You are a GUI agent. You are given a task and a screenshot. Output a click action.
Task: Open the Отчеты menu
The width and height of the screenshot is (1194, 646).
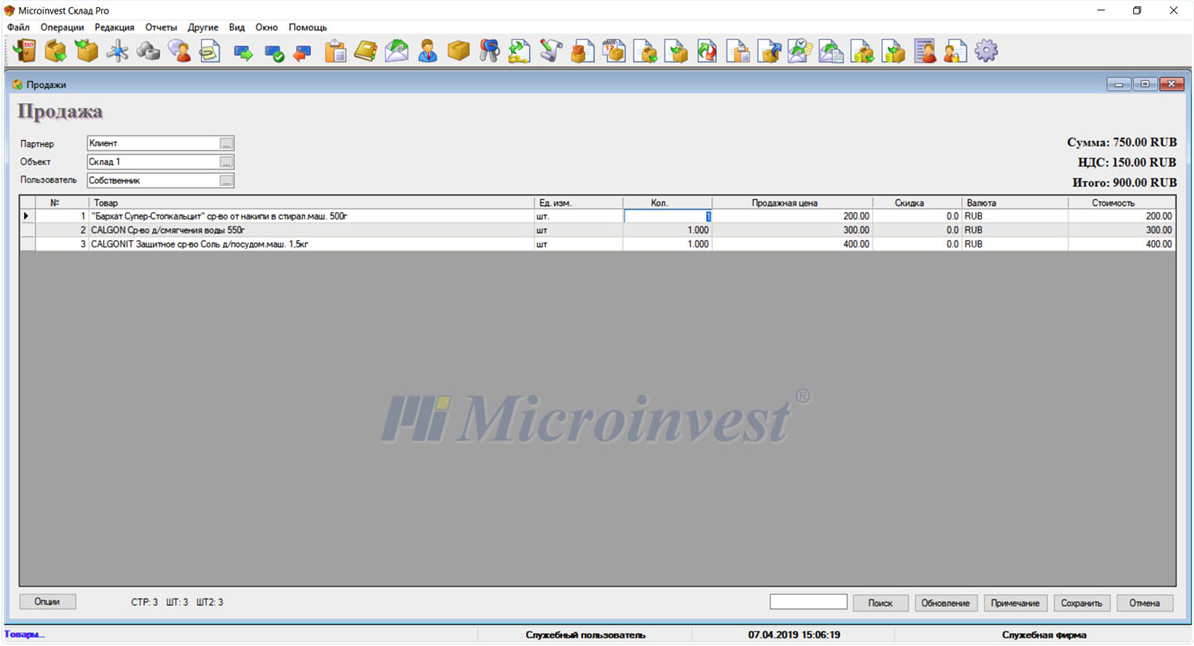pos(160,27)
